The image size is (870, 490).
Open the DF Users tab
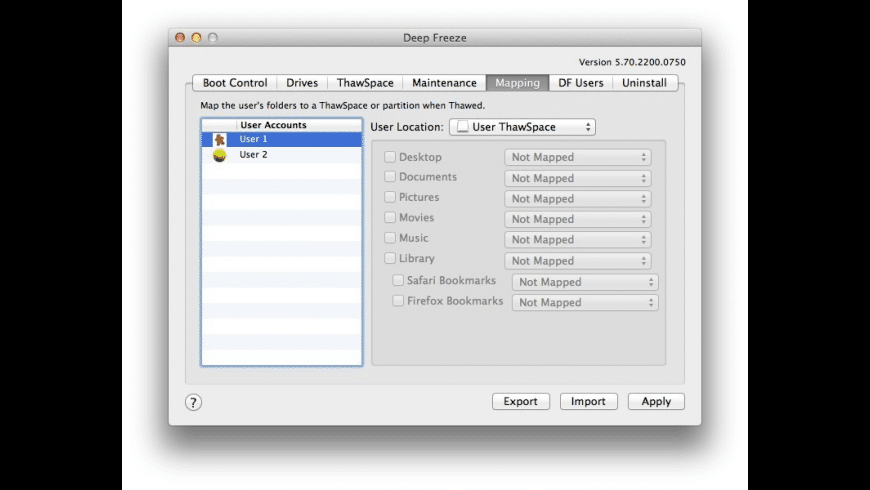point(580,83)
